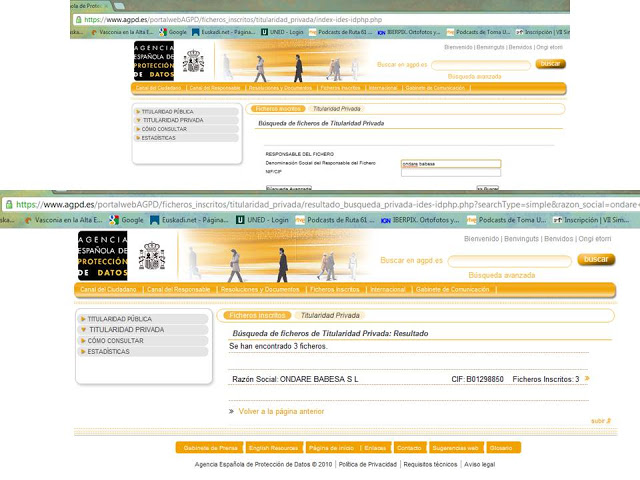640x480 pixels.
Task: Click the English Resources footer button
Action: click(x=273, y=448)
